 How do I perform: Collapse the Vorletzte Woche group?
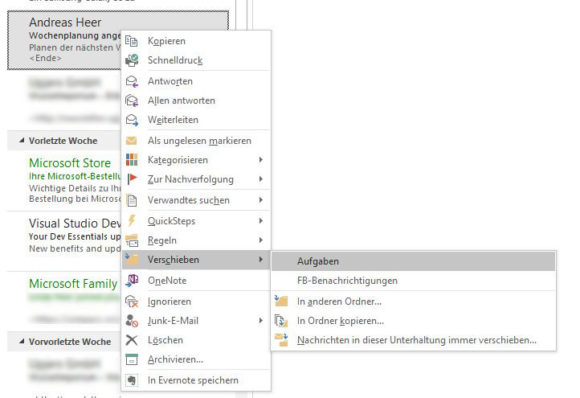point(22,141)
